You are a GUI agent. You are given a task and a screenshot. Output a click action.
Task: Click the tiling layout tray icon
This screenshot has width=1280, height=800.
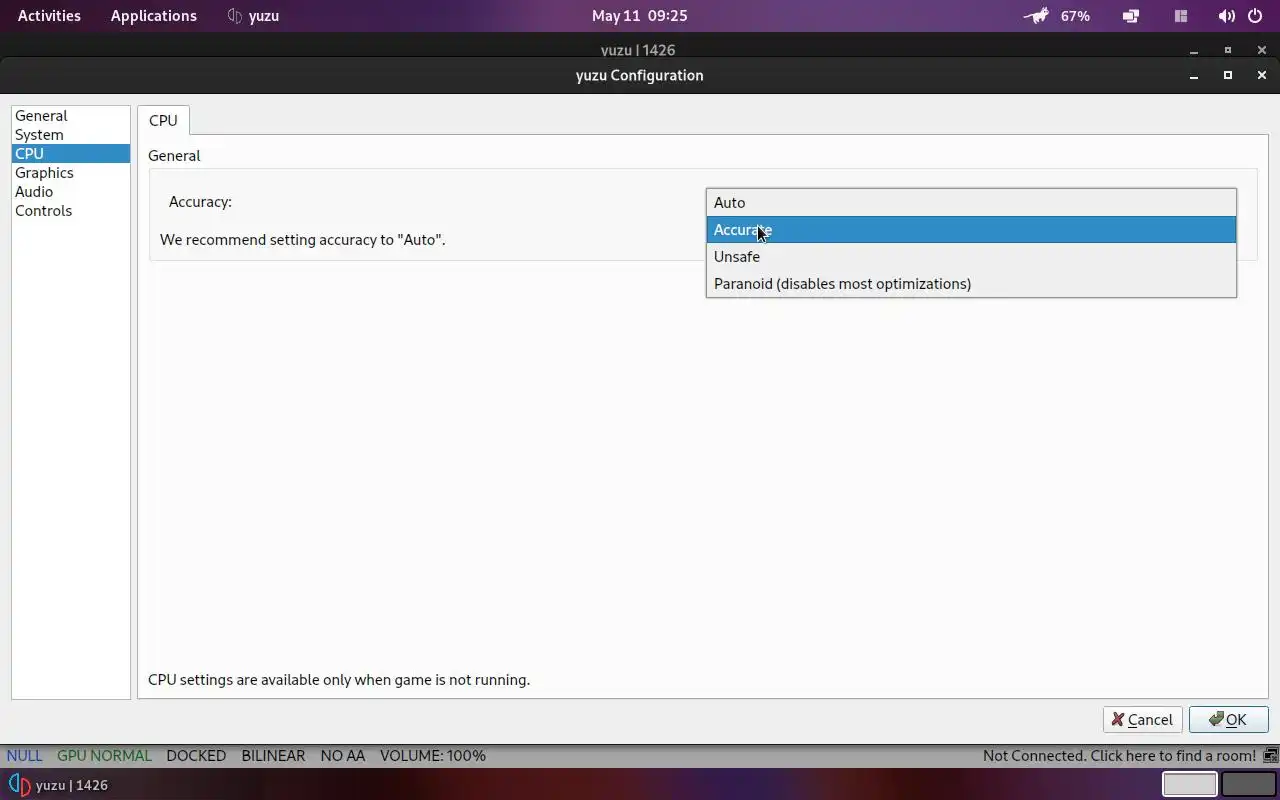click(1181, 16)
